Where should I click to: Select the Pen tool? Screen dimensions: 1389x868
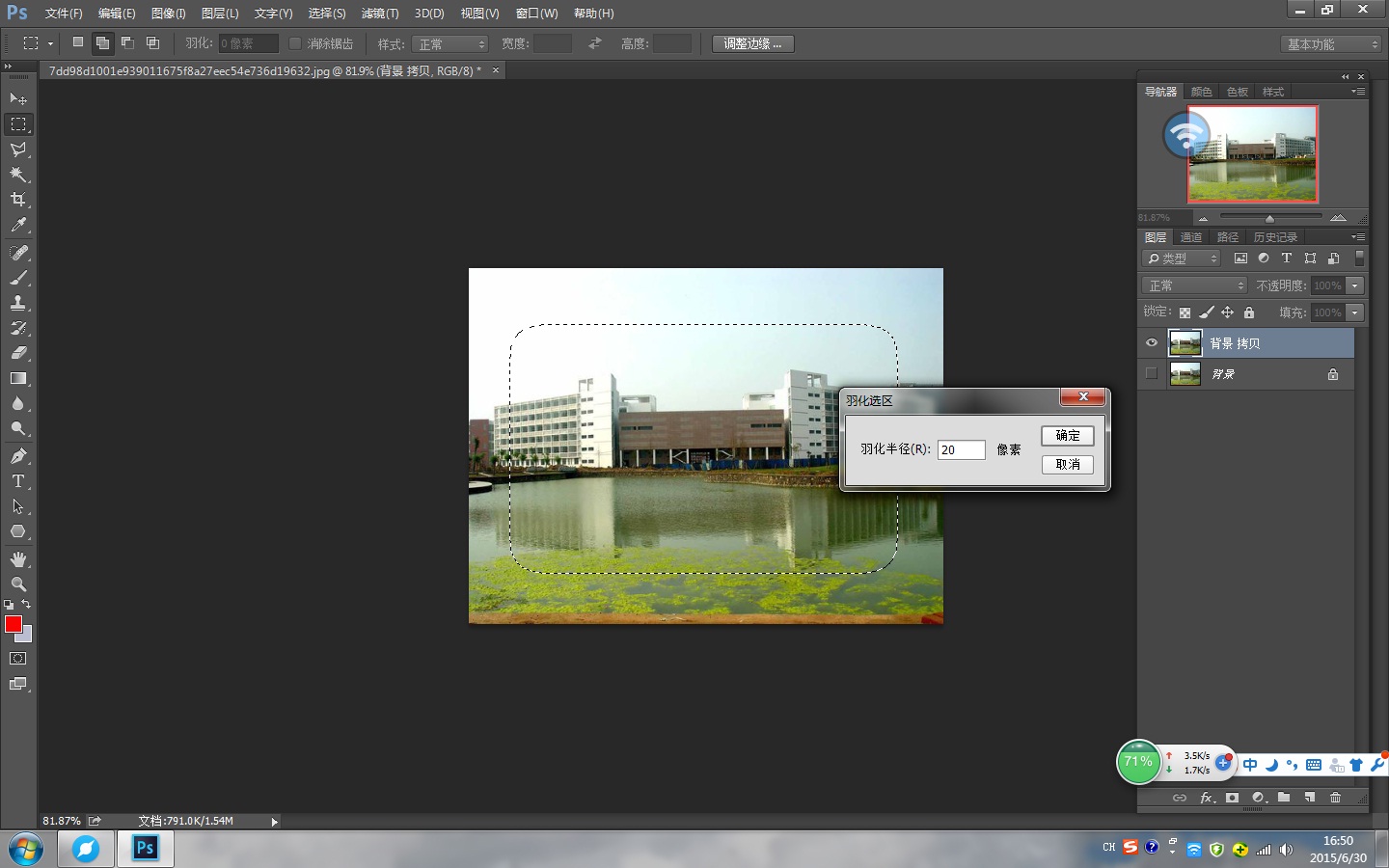[x=18, y=456]
